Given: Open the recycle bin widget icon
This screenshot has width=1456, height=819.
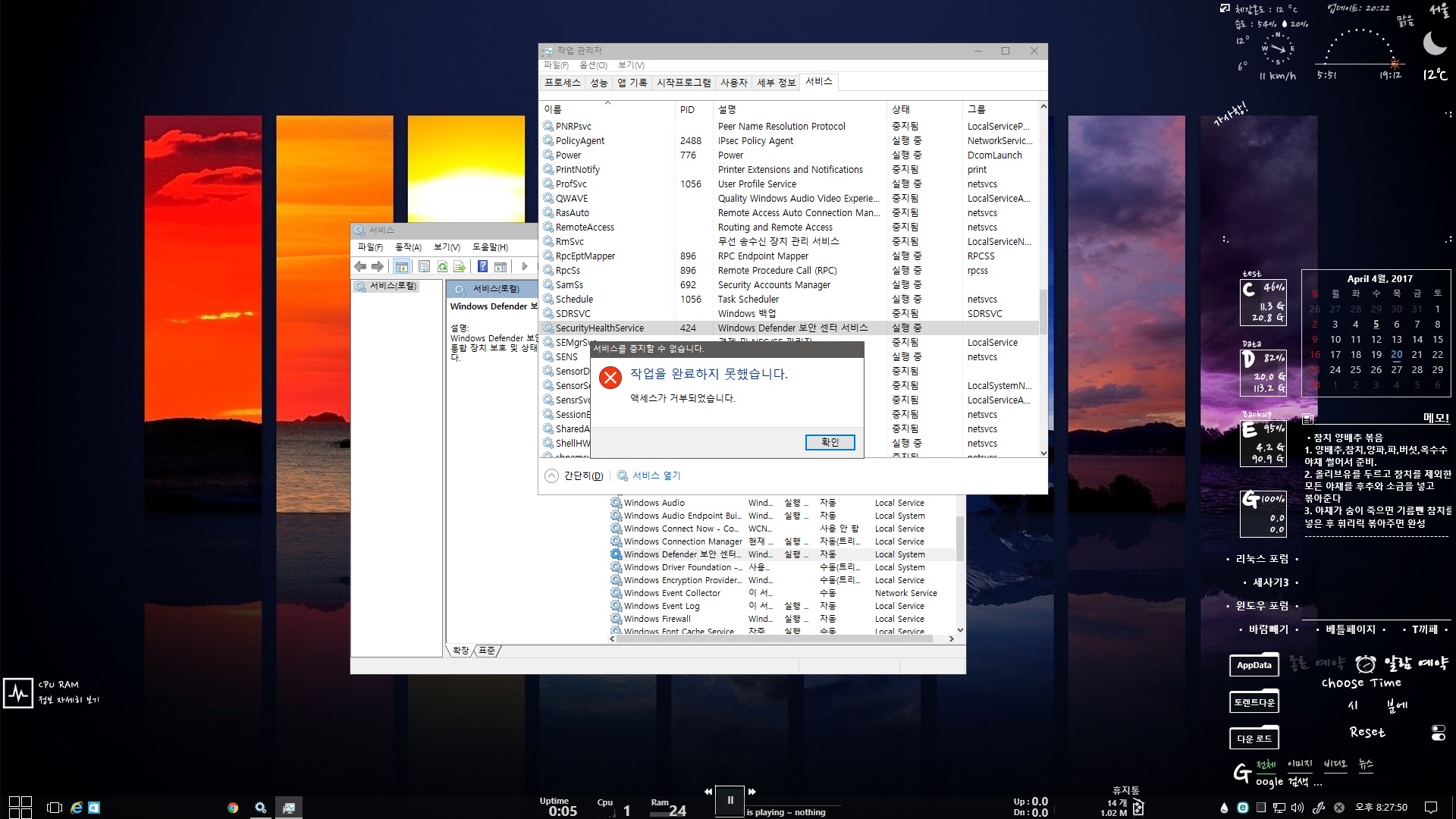Looking at the screenshot, I should coord(1138,808).
